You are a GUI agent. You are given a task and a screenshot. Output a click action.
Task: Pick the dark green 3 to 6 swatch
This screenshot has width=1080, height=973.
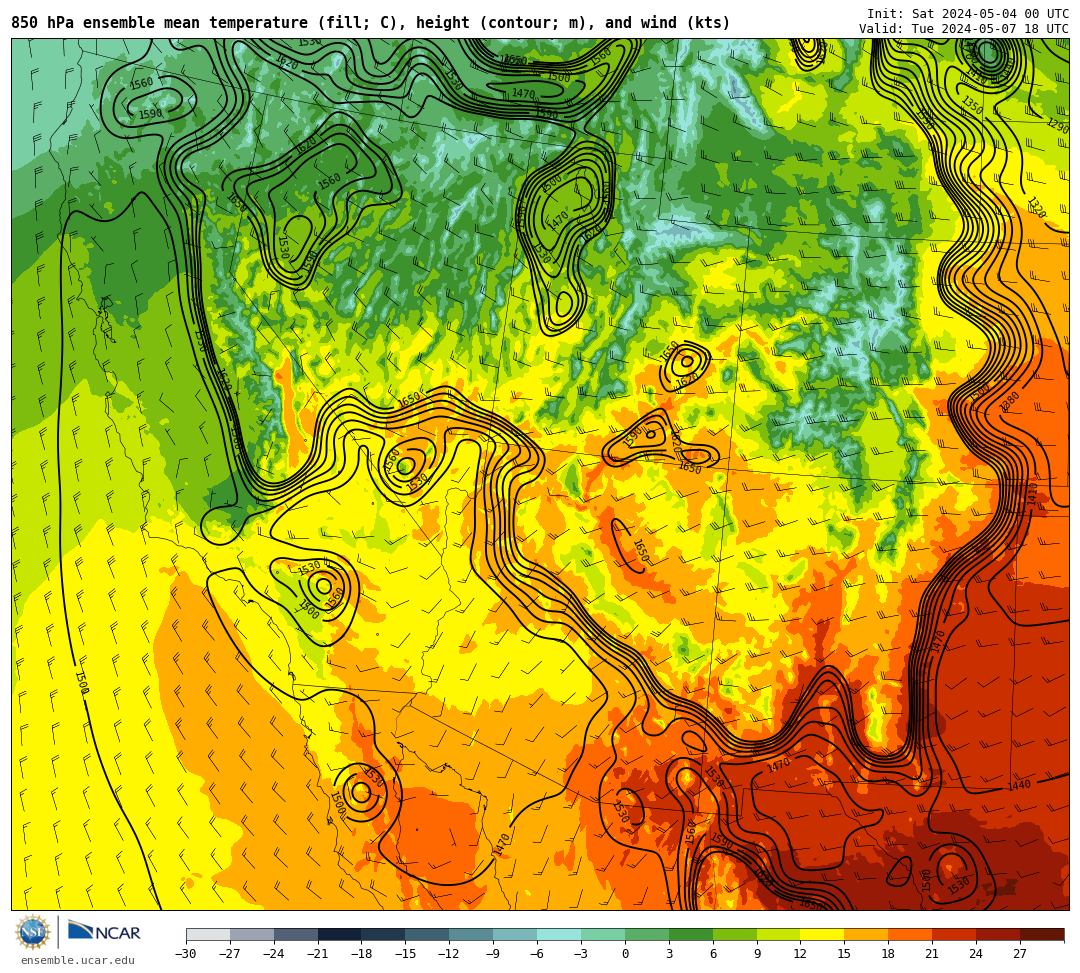pos(691,934)
